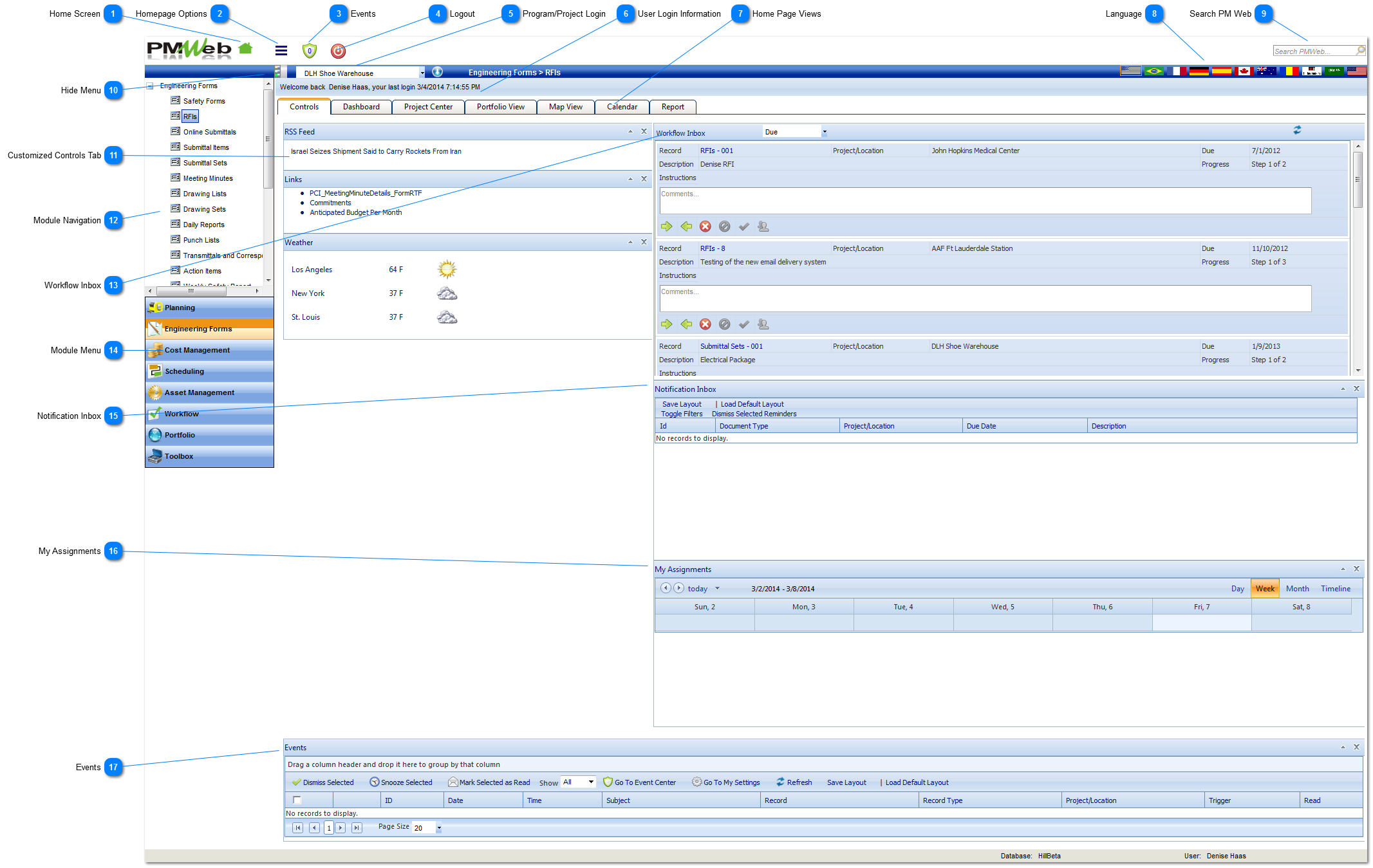
Task: Click delegate user icon for RFIs - 8
Action: (763, 324)
